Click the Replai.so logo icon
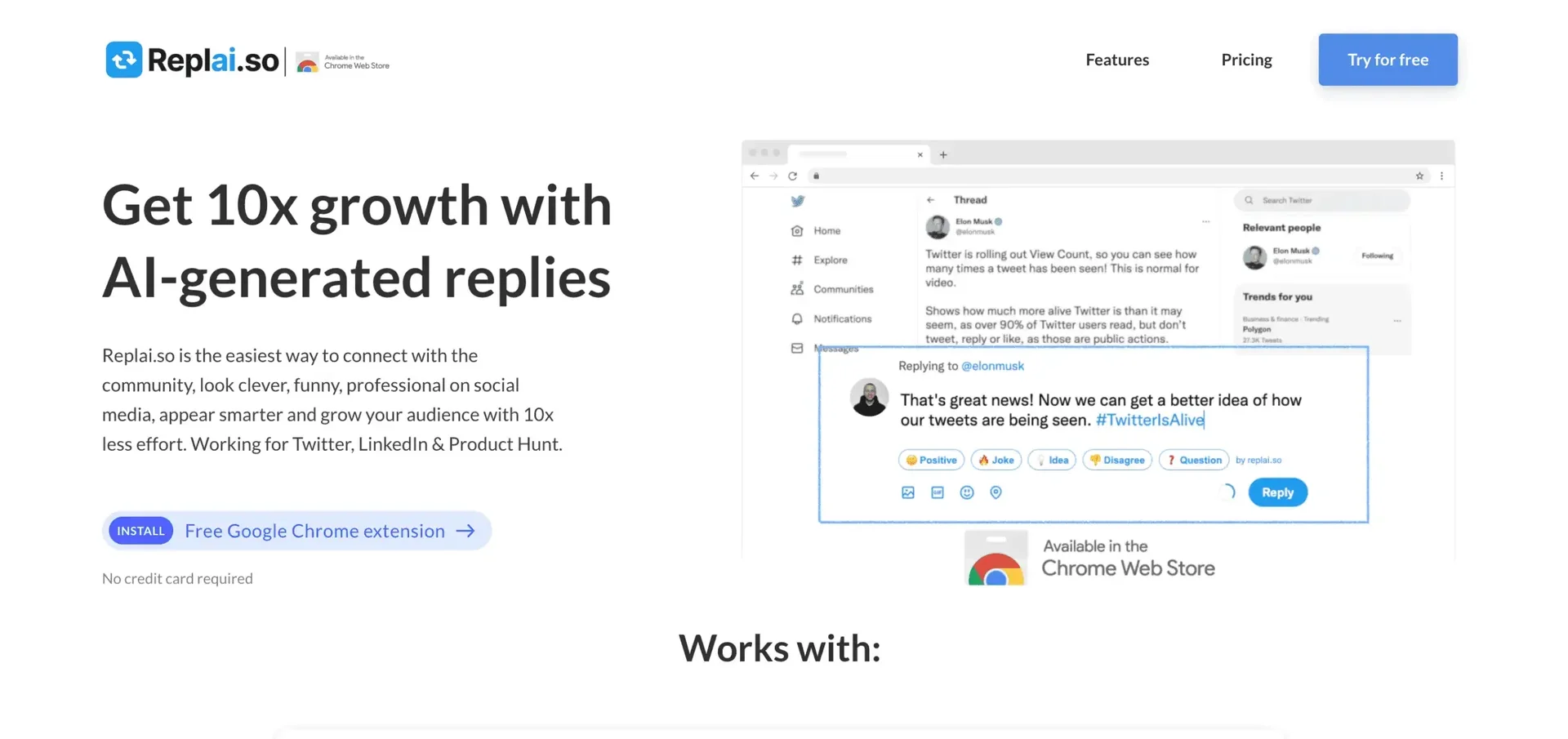 124,60
